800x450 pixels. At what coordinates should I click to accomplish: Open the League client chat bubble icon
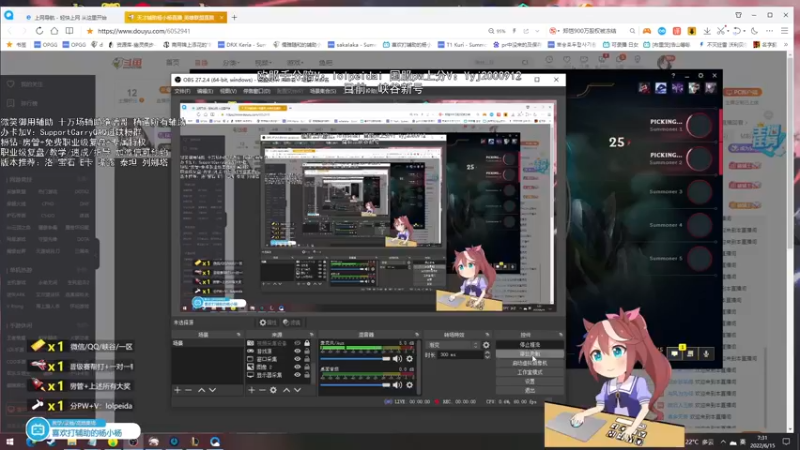(x=674, y=354)
